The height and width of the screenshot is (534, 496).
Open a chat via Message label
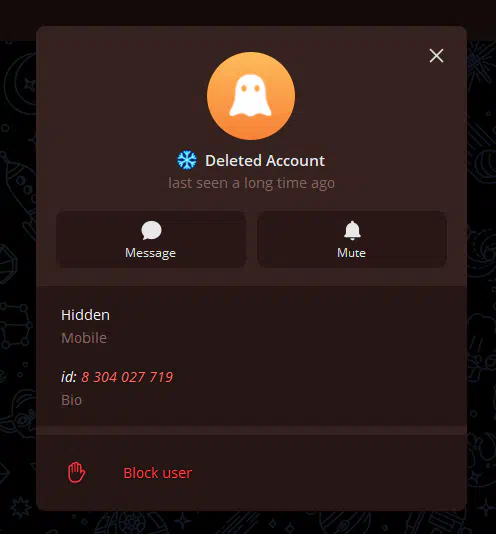click(x=150, y=253)
